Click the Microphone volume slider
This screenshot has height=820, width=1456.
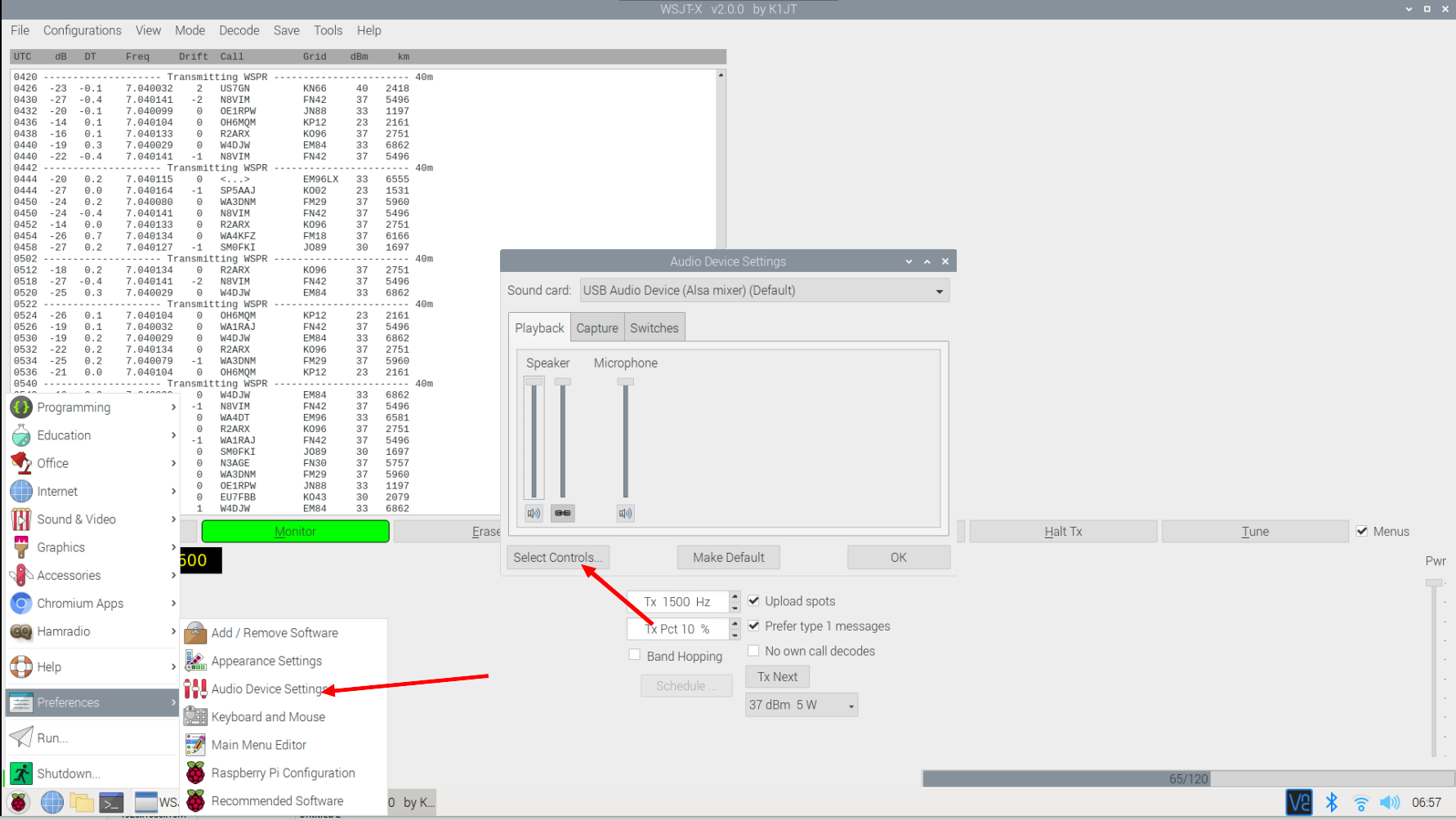click(x=626, y=439)
